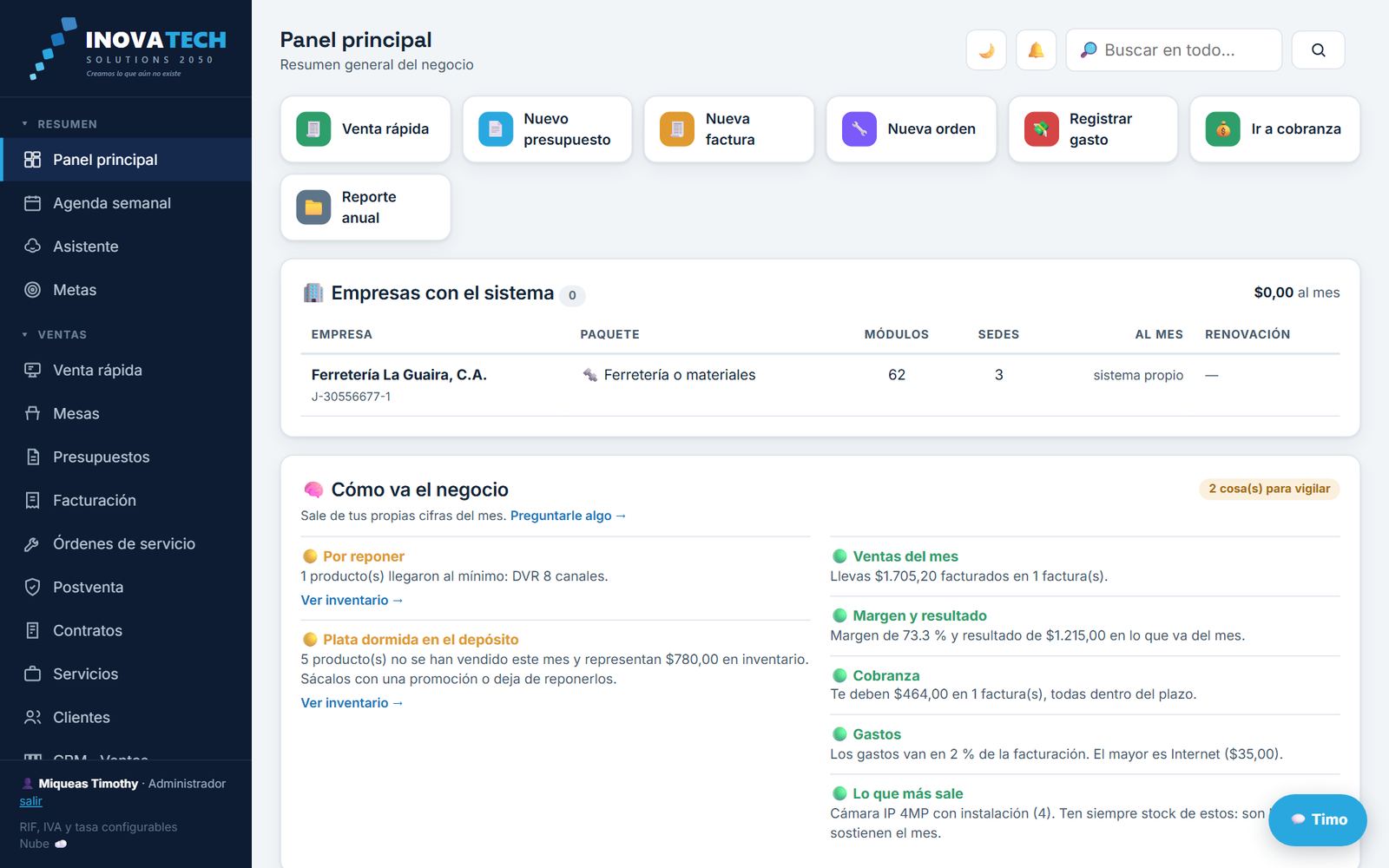Click the Nueva factura orange icon
Viewport: 1389px width, 868px height.
(677, 129)
